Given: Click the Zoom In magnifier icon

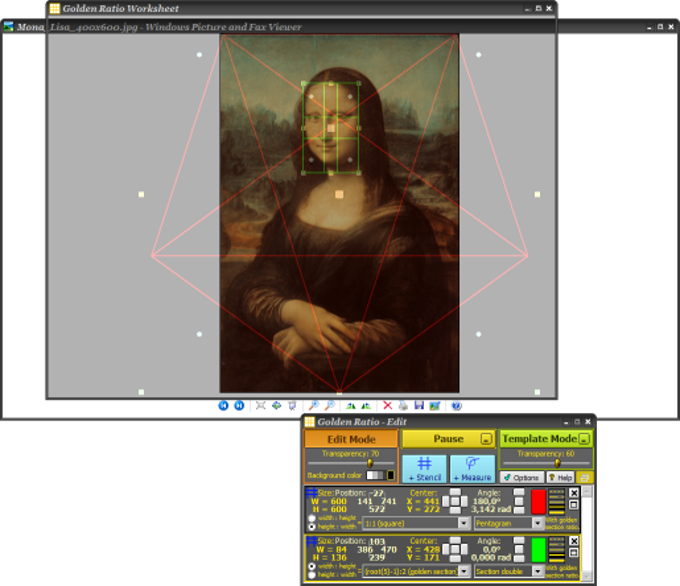Looking at the screenshot, I should pyautogui.click(x=313, y=406).
